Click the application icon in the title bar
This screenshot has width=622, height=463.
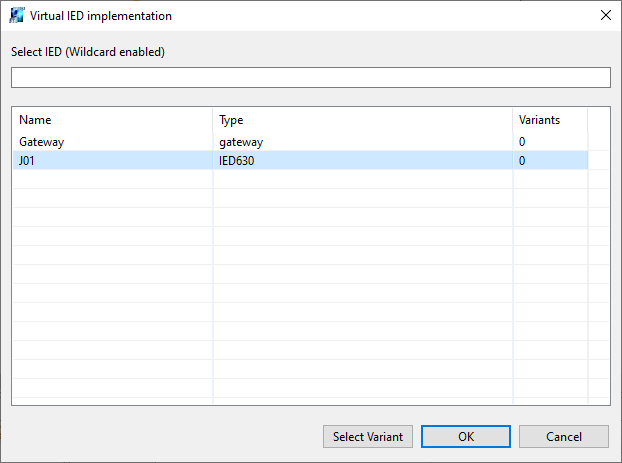pos(17,16)
